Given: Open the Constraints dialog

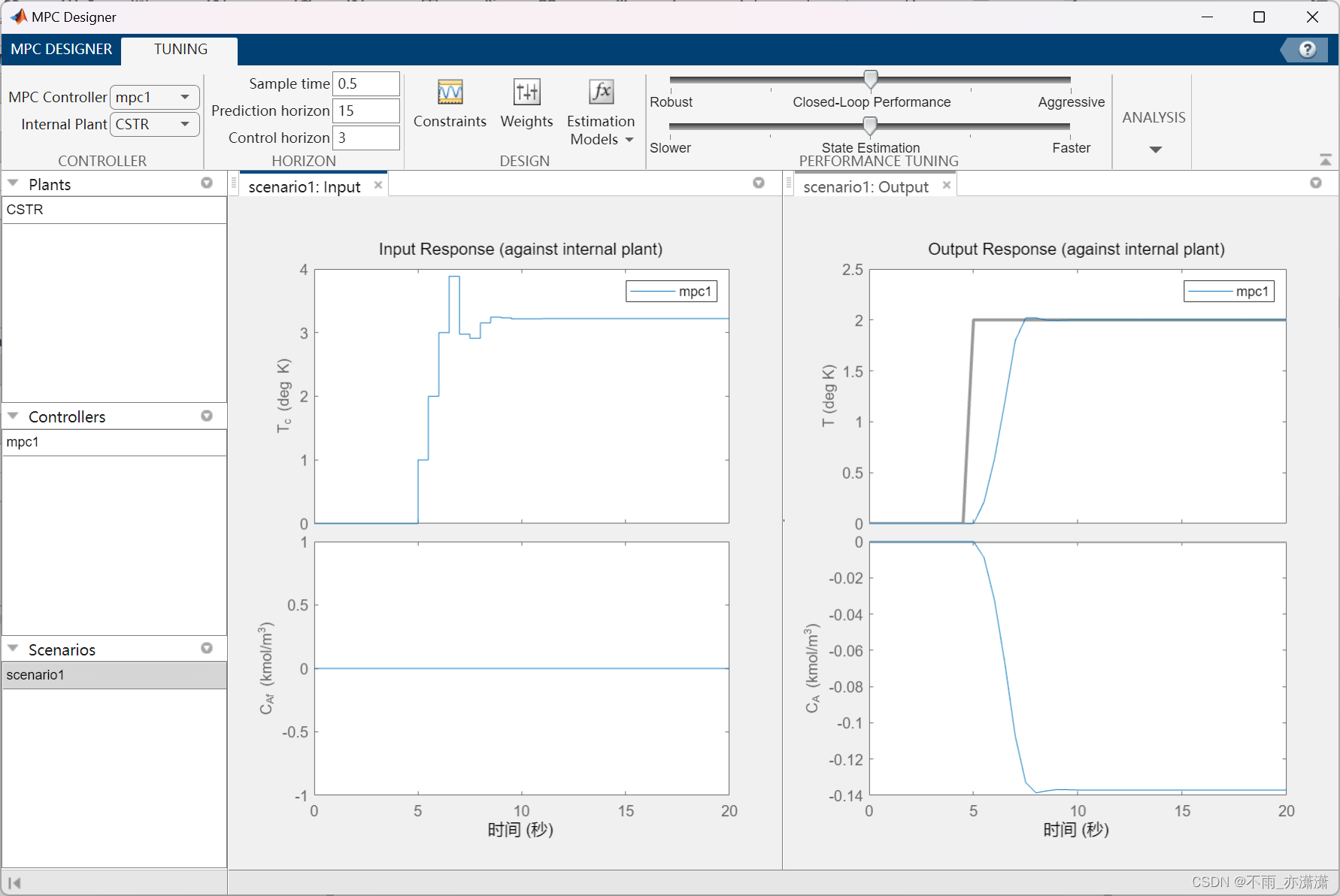Looking at the screenshot, I should click(450, 104).
